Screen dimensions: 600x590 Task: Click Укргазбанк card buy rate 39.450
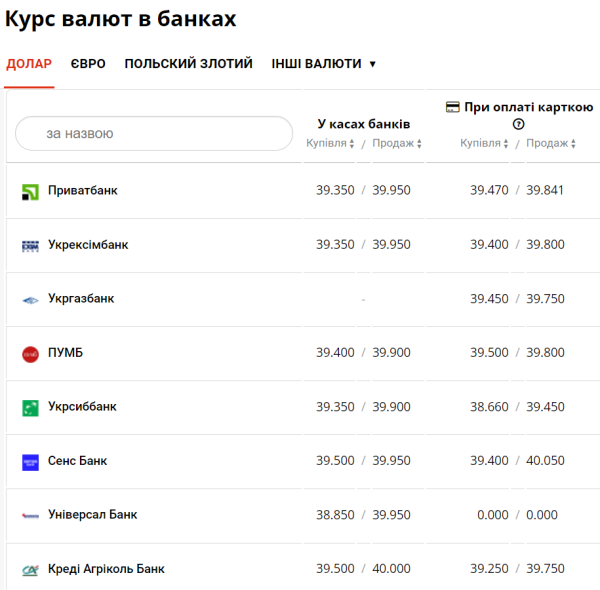[x=489, y=298]
